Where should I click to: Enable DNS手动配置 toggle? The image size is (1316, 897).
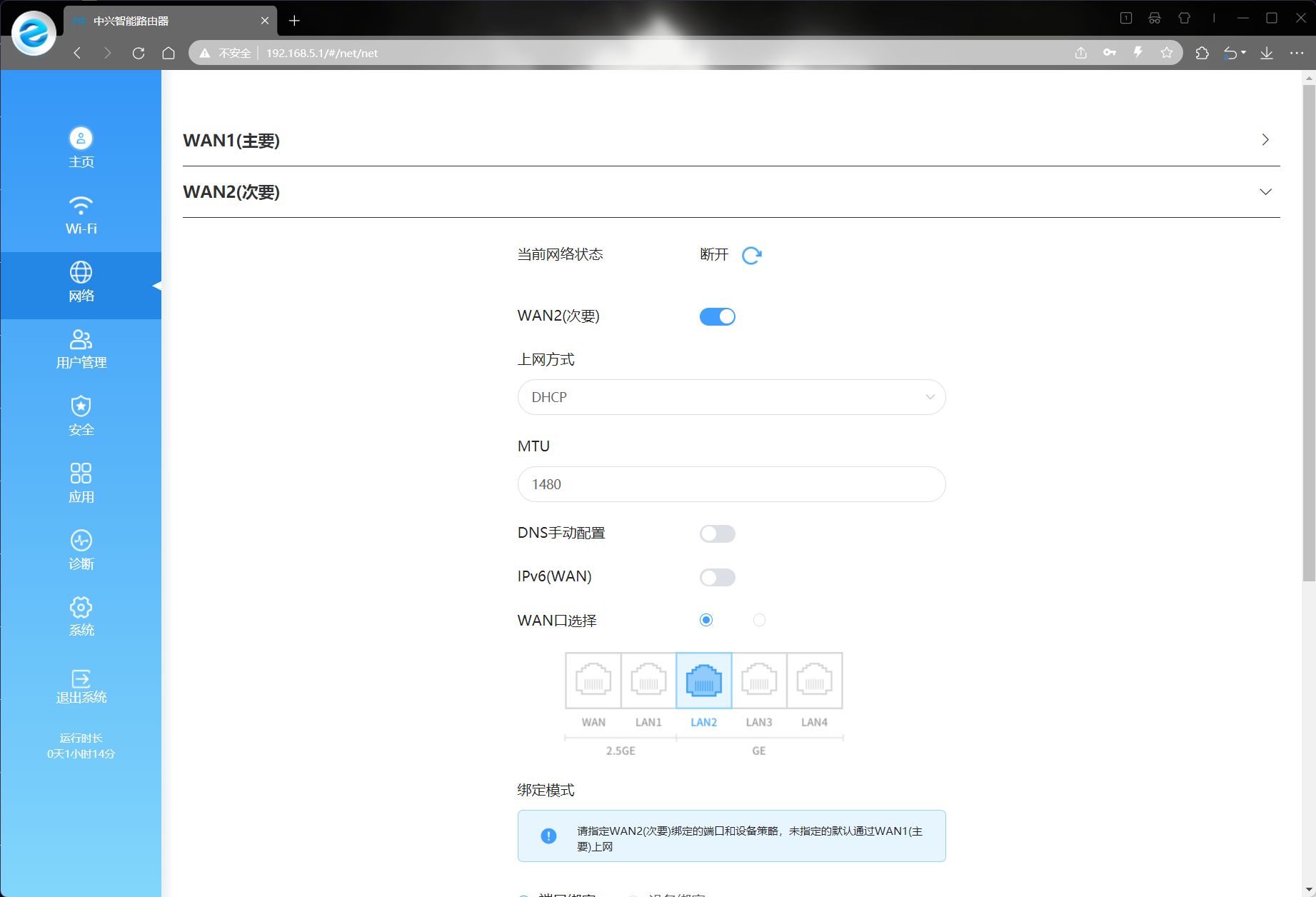[x=718, y=533]
